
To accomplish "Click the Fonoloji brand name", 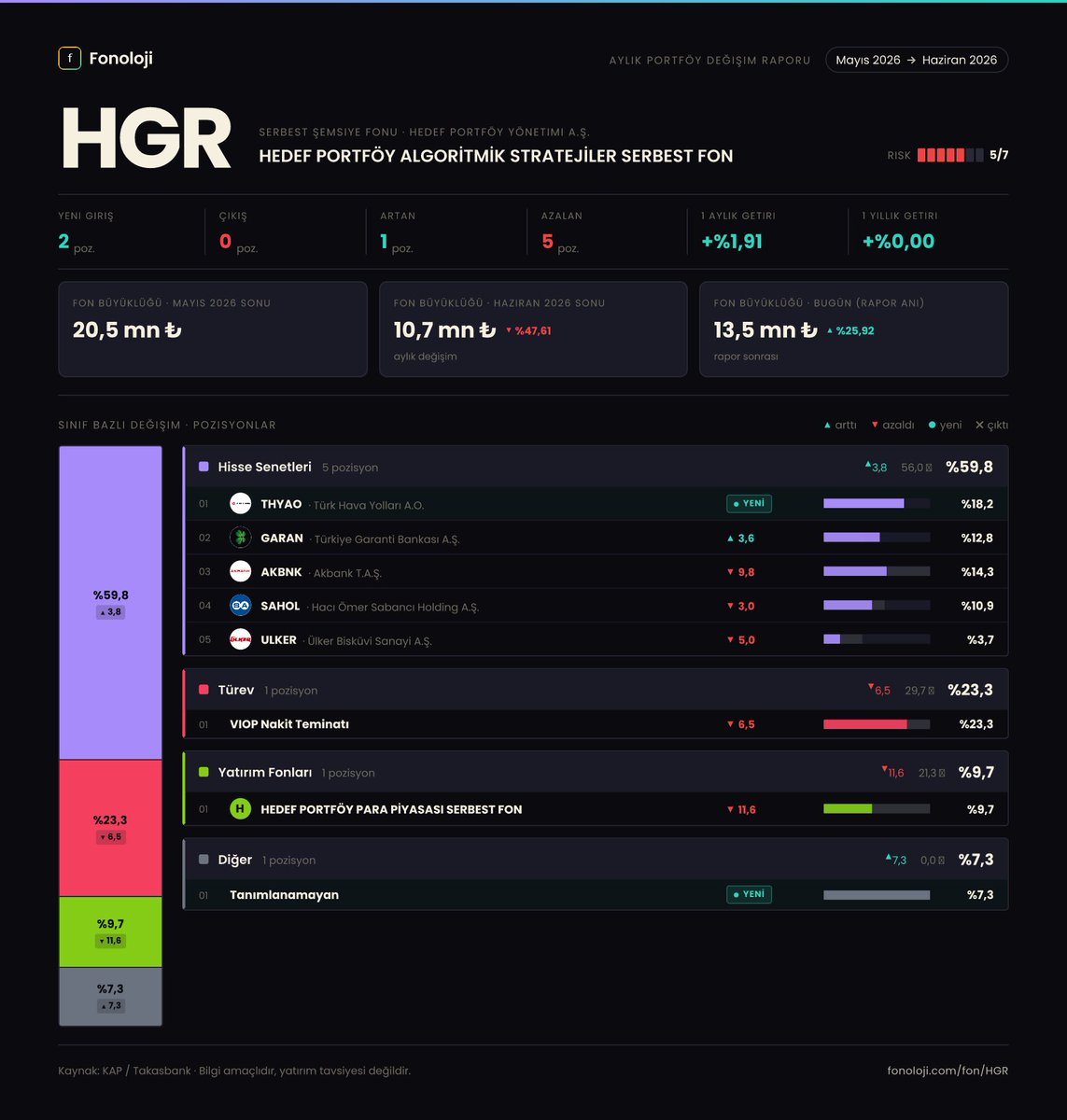I will (120, 58).
